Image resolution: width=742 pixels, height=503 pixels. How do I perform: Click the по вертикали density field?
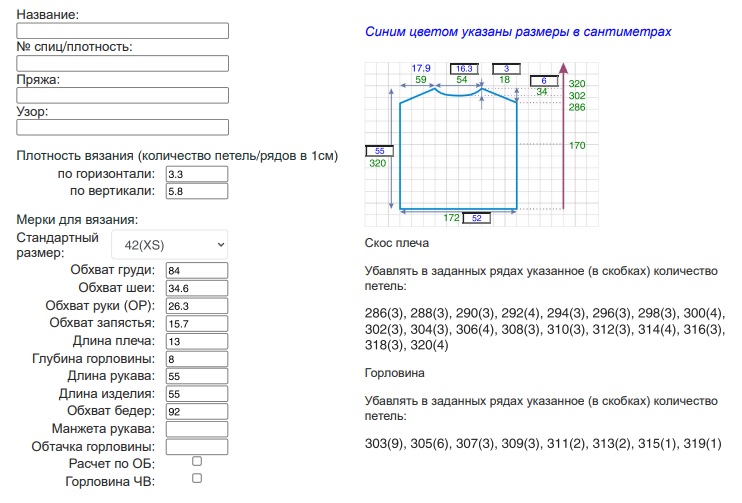point(196,191)
